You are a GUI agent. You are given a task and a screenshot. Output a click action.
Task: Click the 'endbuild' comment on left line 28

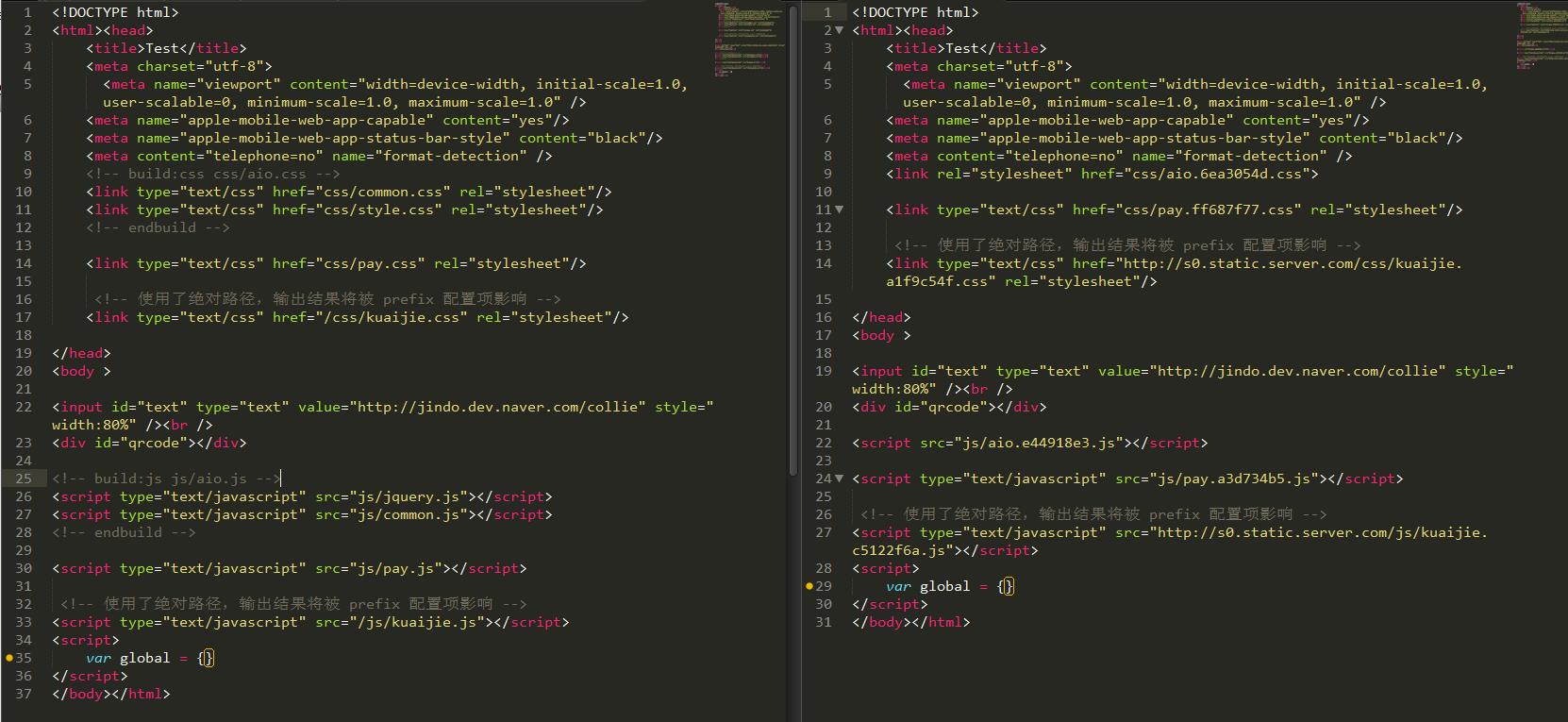click(124, 532)
